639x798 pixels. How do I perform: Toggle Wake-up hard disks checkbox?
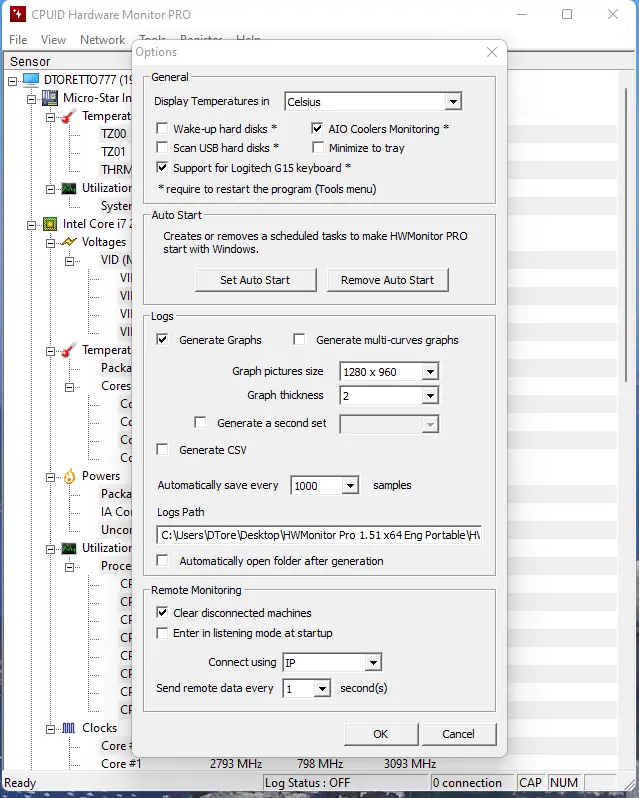(162, 128)
